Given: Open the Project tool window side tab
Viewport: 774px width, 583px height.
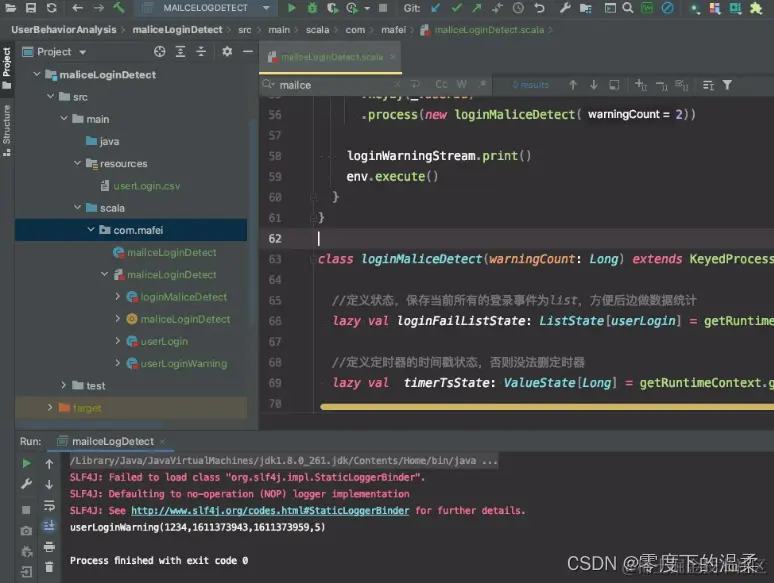Looking at the screenshot, I should 6,67.
